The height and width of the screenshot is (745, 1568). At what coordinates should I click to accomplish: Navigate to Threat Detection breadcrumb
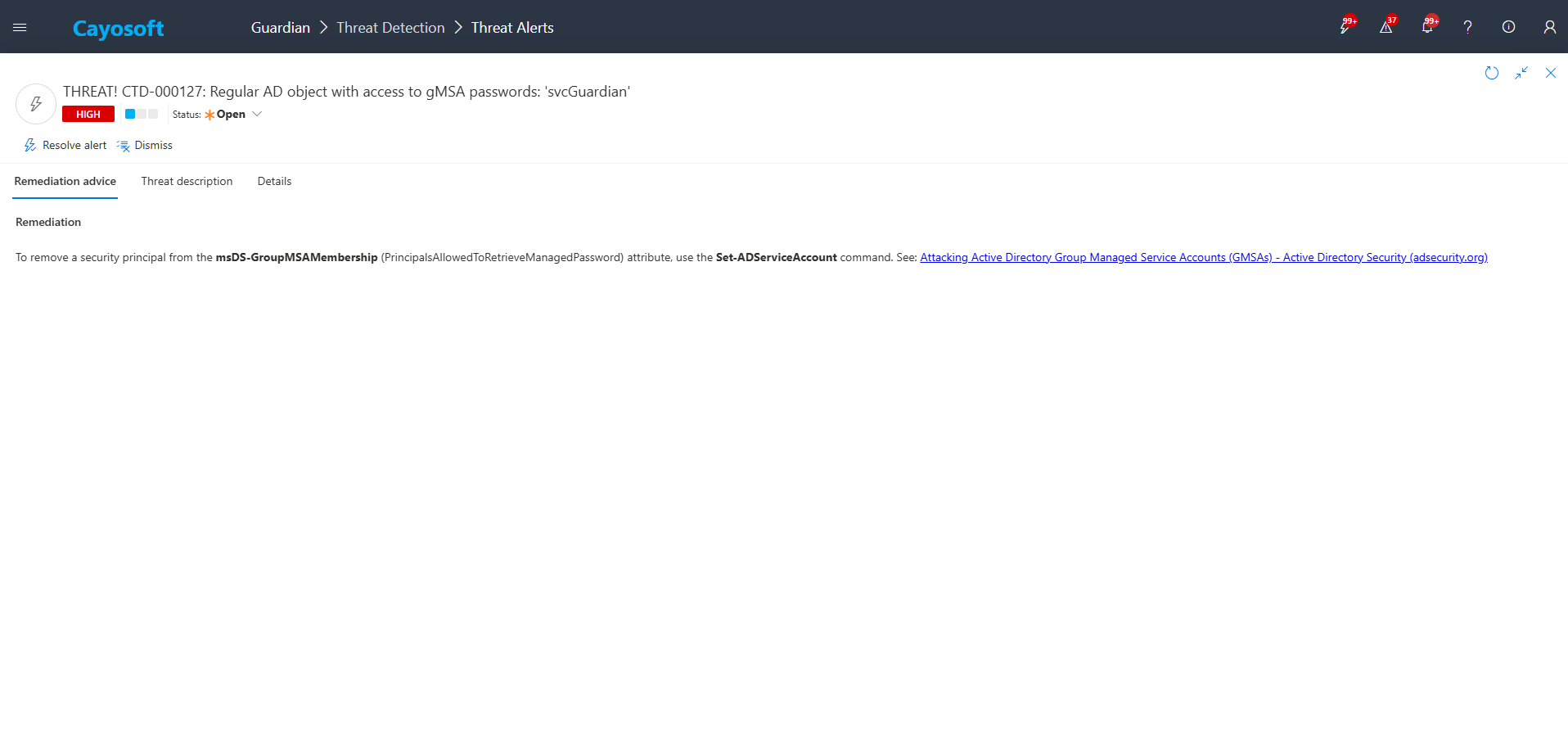(390, 28)
